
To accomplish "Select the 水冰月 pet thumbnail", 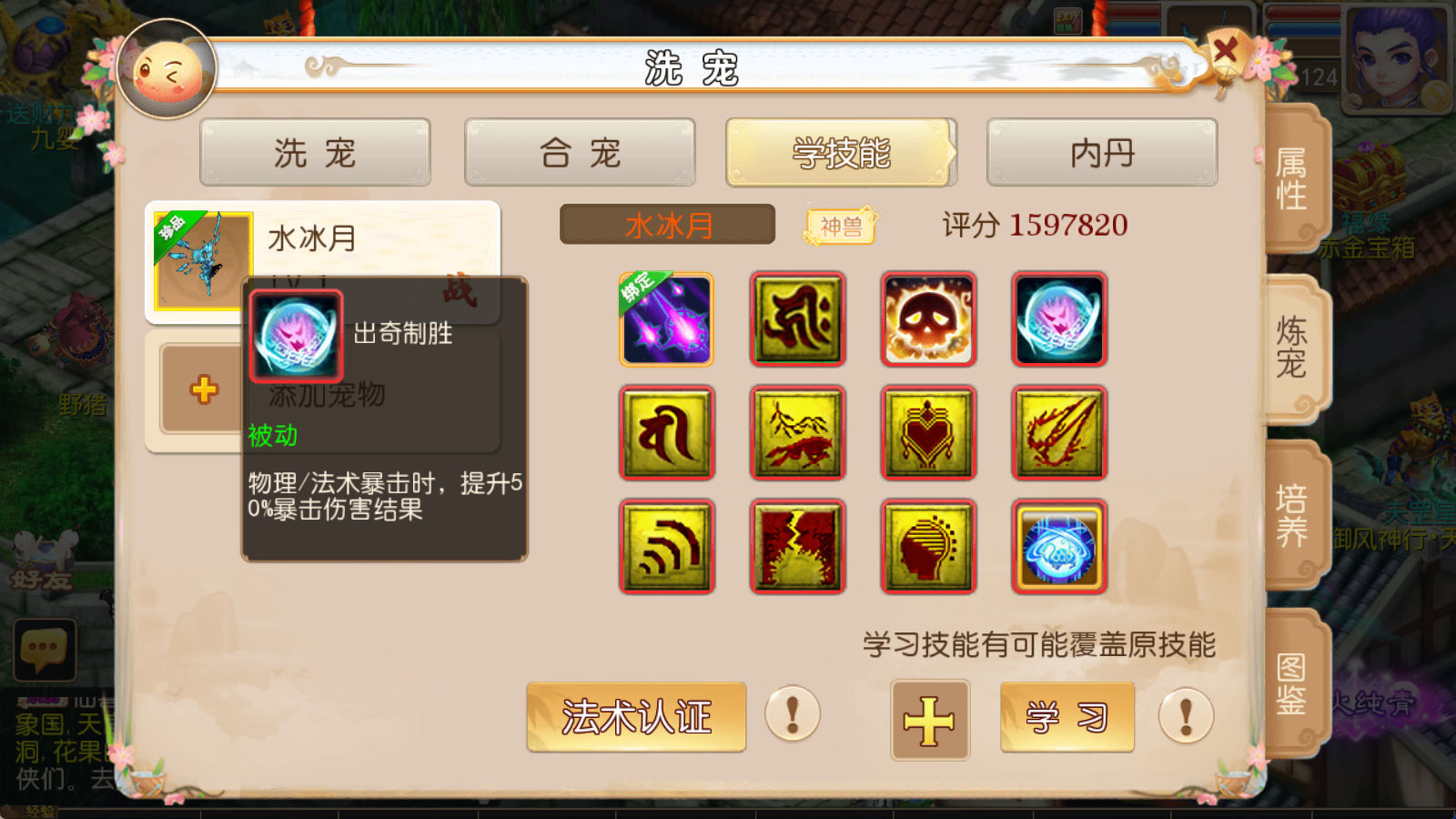I will [203, 261].
